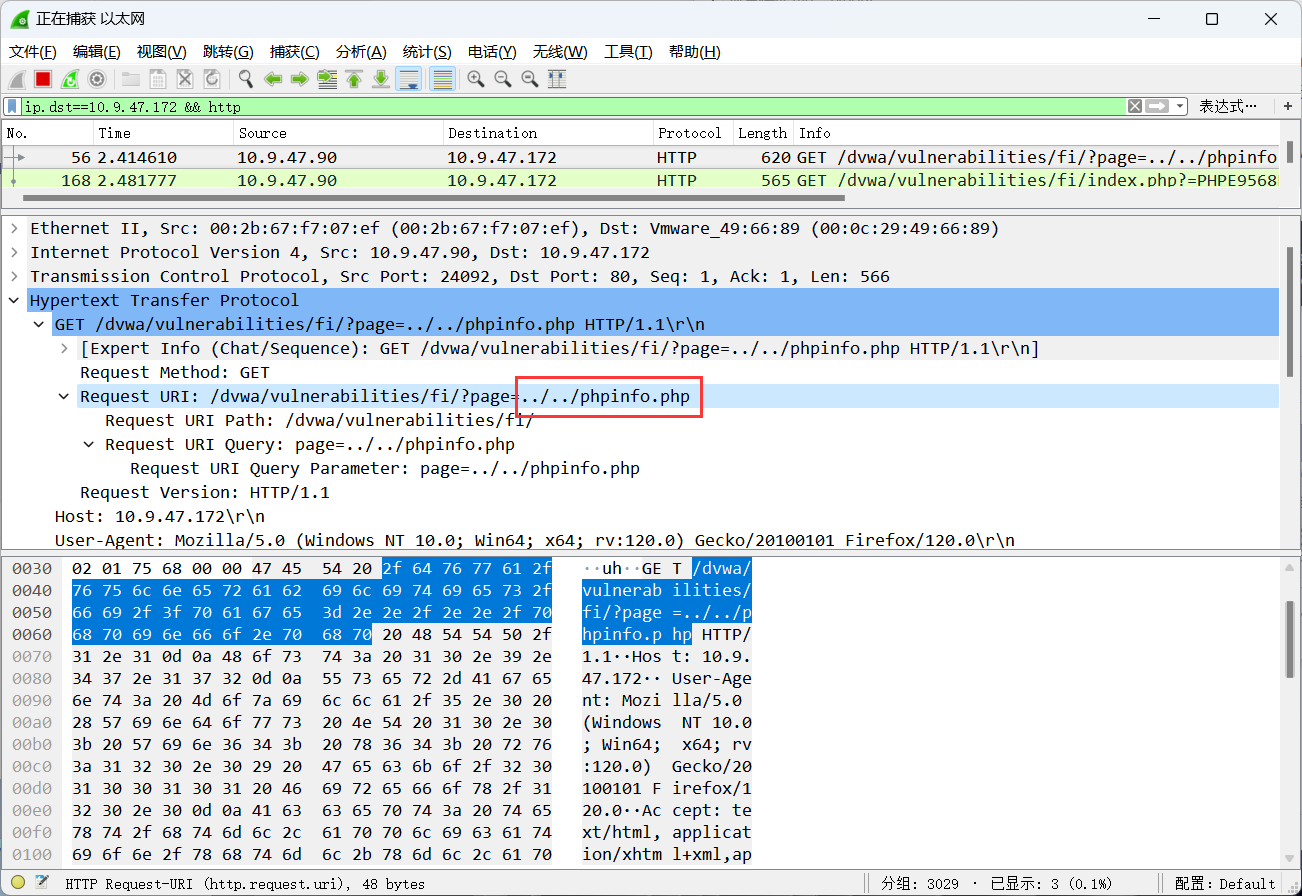Jump to the first packet
The height and width of the screenshot is (896, 1302).
[x=353, y=79]
